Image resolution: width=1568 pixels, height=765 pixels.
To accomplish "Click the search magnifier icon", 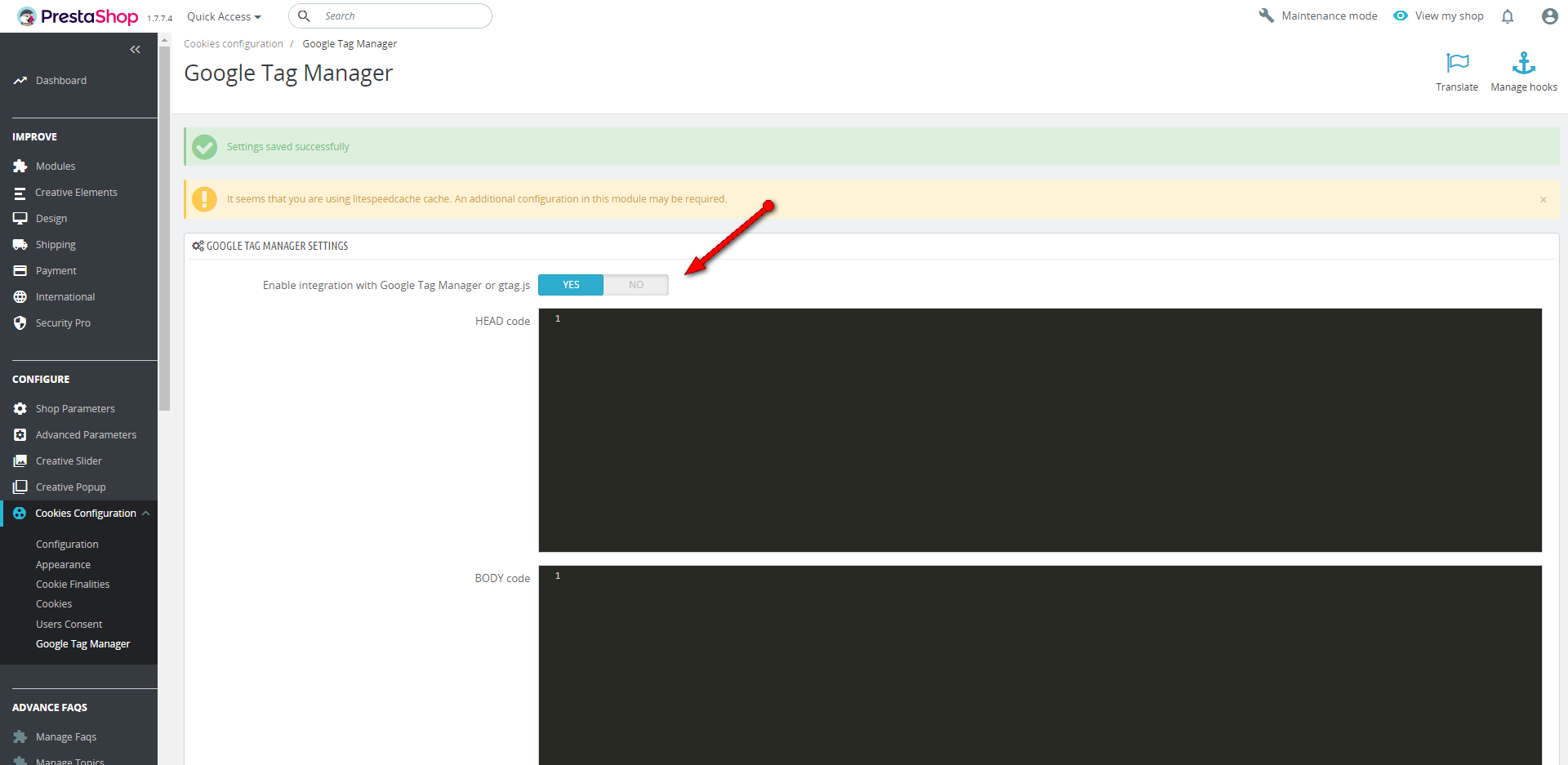I will (304, 16).
